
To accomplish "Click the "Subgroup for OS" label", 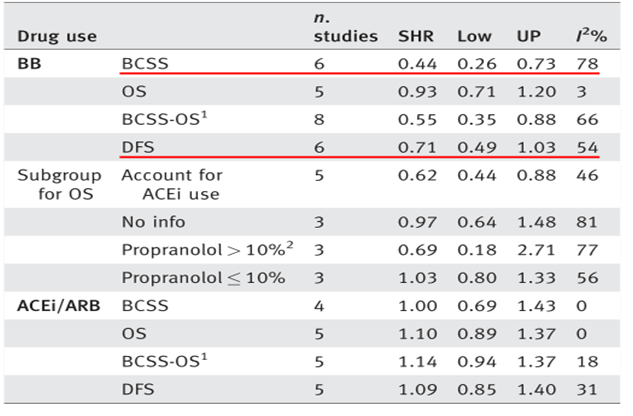I will coord(53,183).
